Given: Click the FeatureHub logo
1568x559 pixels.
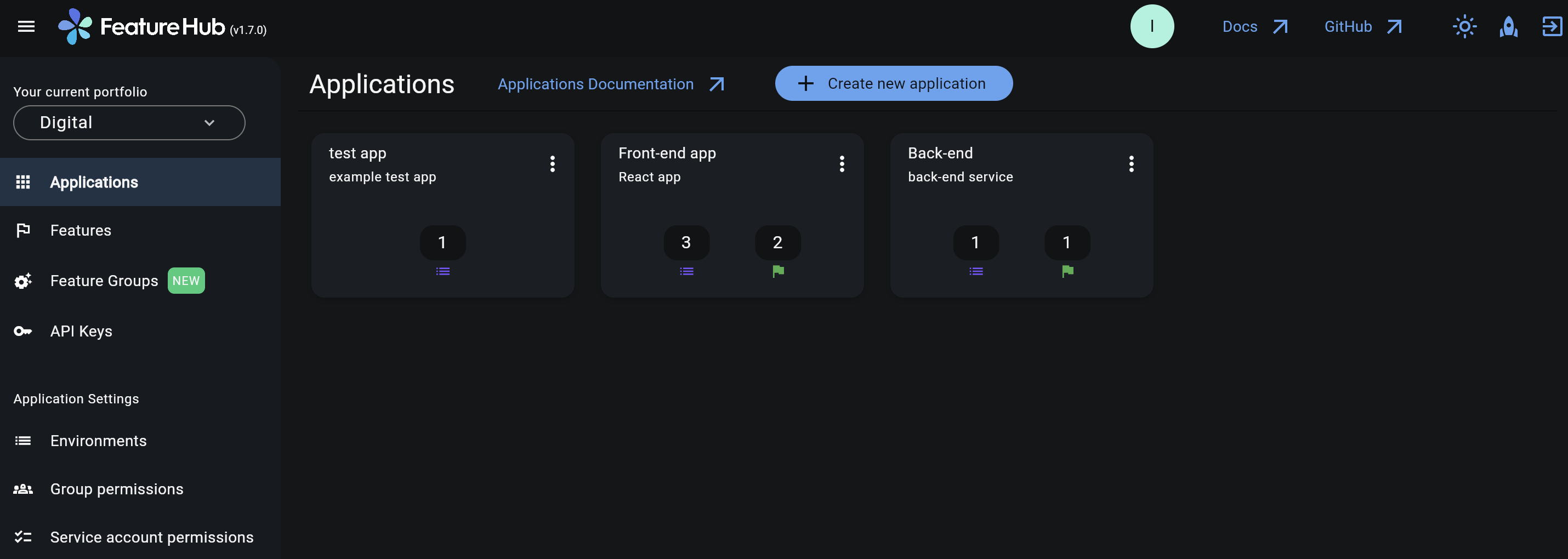Looking at the screenshot, I should [x=75, y=27].
